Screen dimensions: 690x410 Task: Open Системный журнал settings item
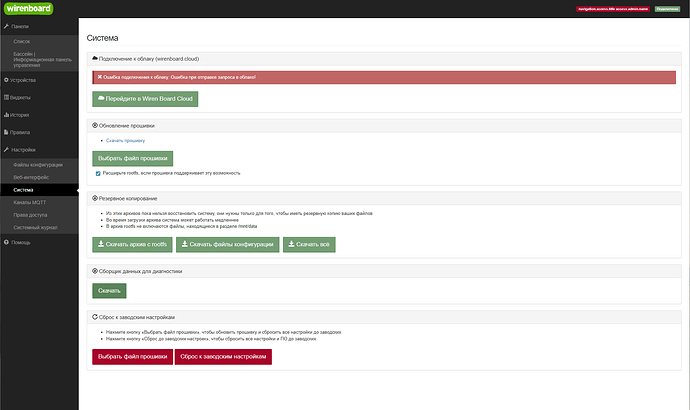(x=39, y=227)
